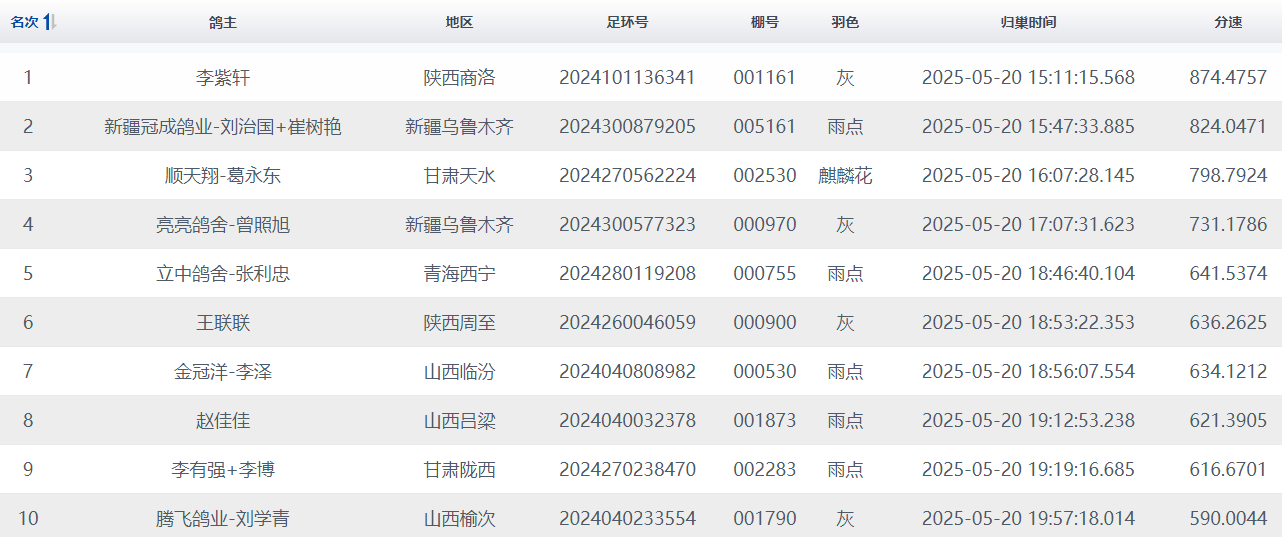Viewport: 1282px width, 537px height.
Task: Select speed value 616.6701
Action: tap(1228, 470)
